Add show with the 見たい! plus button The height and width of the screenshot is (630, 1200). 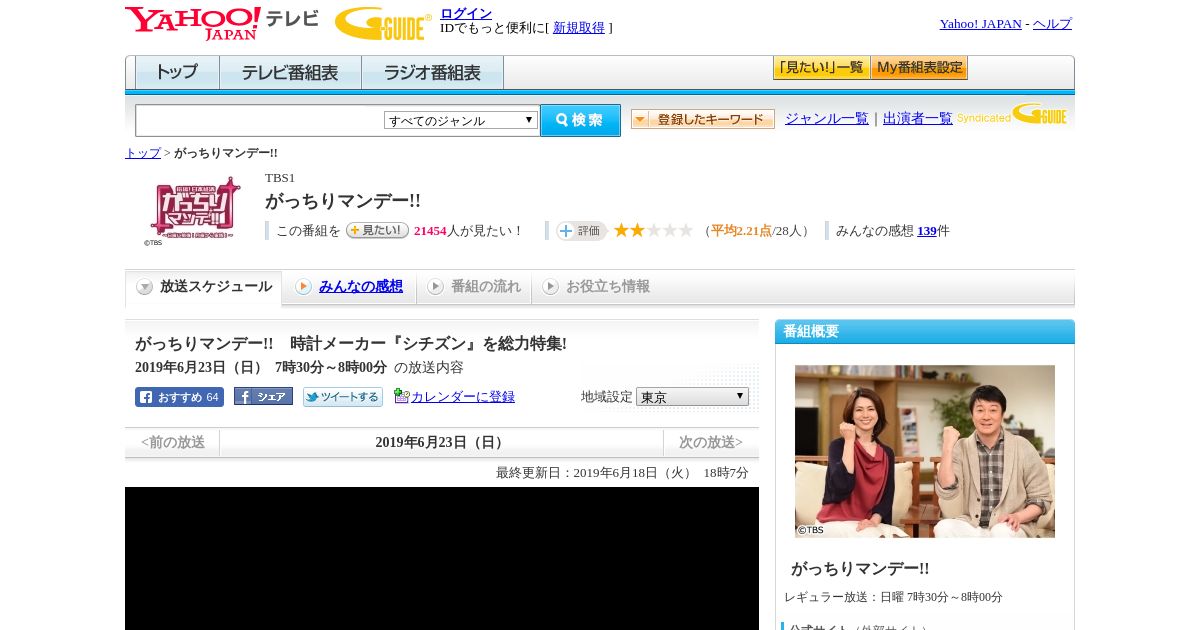(377, 230)
